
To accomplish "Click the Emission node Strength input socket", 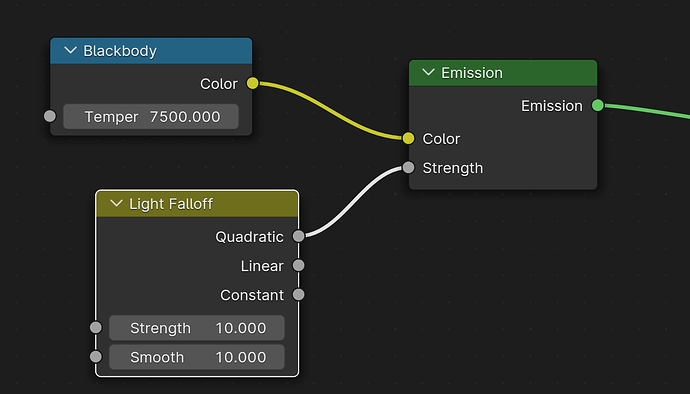I will (x=408, y=167).
